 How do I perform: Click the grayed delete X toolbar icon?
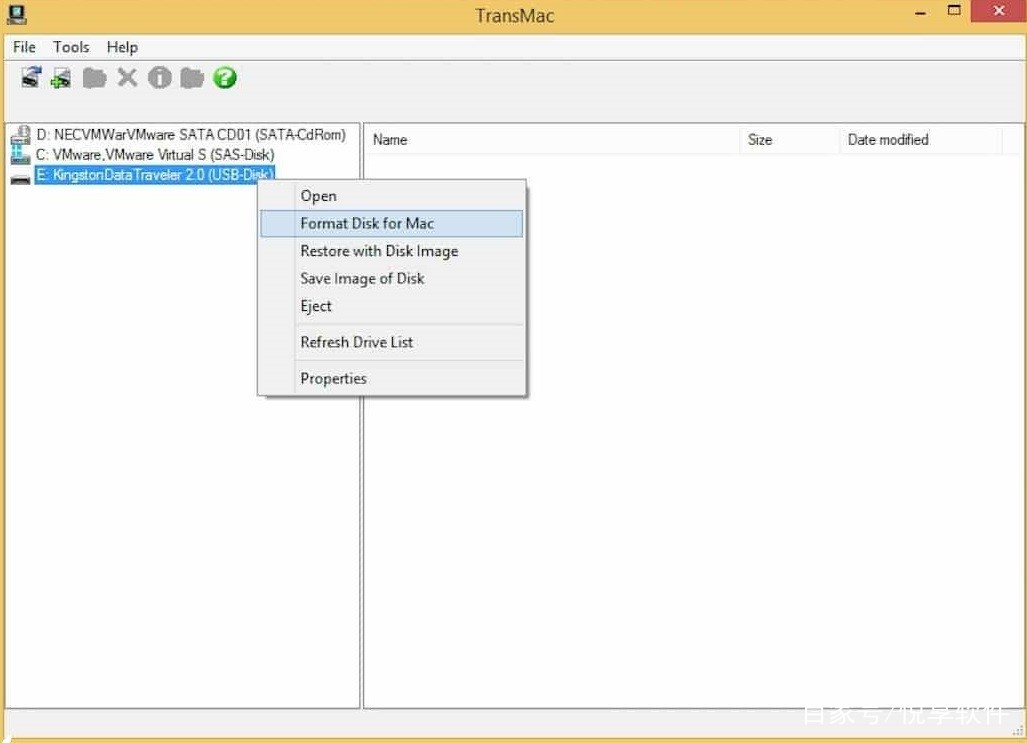(x=127, y=78)
